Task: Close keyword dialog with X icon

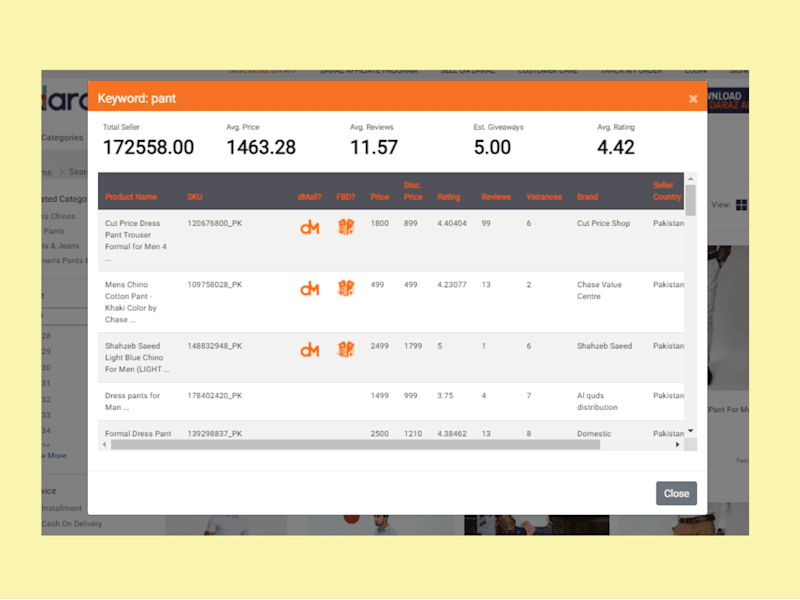Action: pyautogui.click(x=693, y=98)
